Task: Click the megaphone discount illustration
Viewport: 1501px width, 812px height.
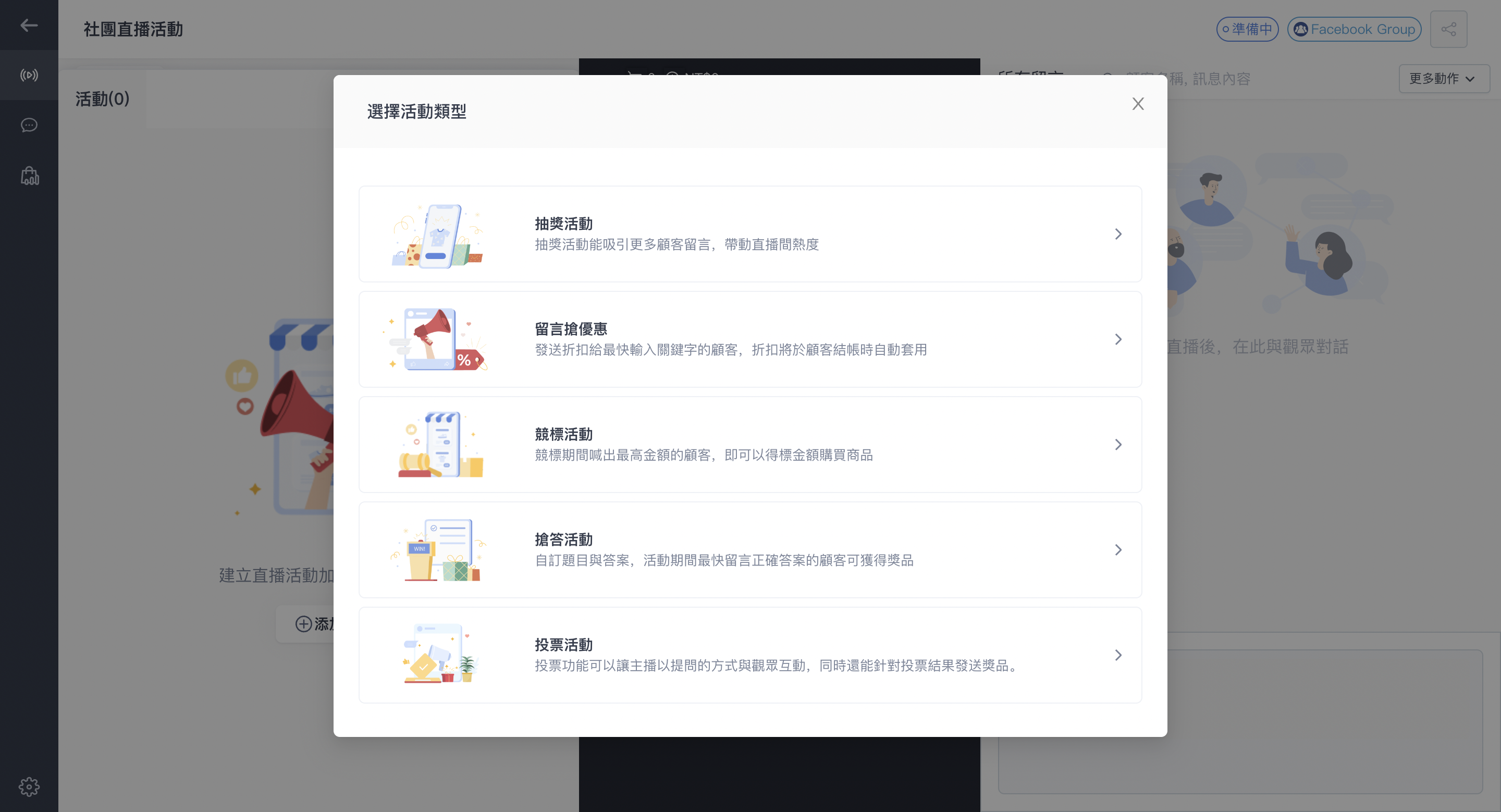Action: [x=436, y=340]
